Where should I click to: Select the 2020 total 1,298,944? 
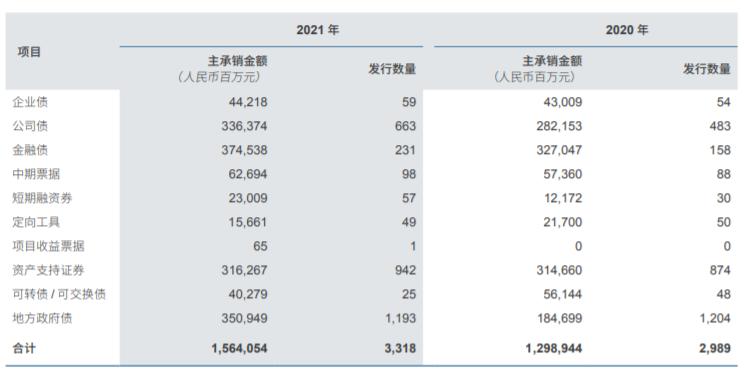tap(554, 349)
